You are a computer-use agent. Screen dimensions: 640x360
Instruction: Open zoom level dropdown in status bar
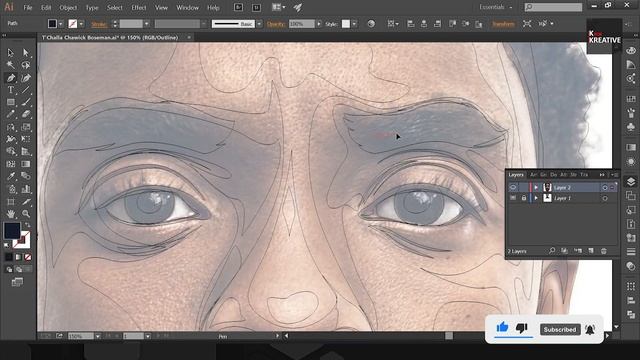coord(98,336)
